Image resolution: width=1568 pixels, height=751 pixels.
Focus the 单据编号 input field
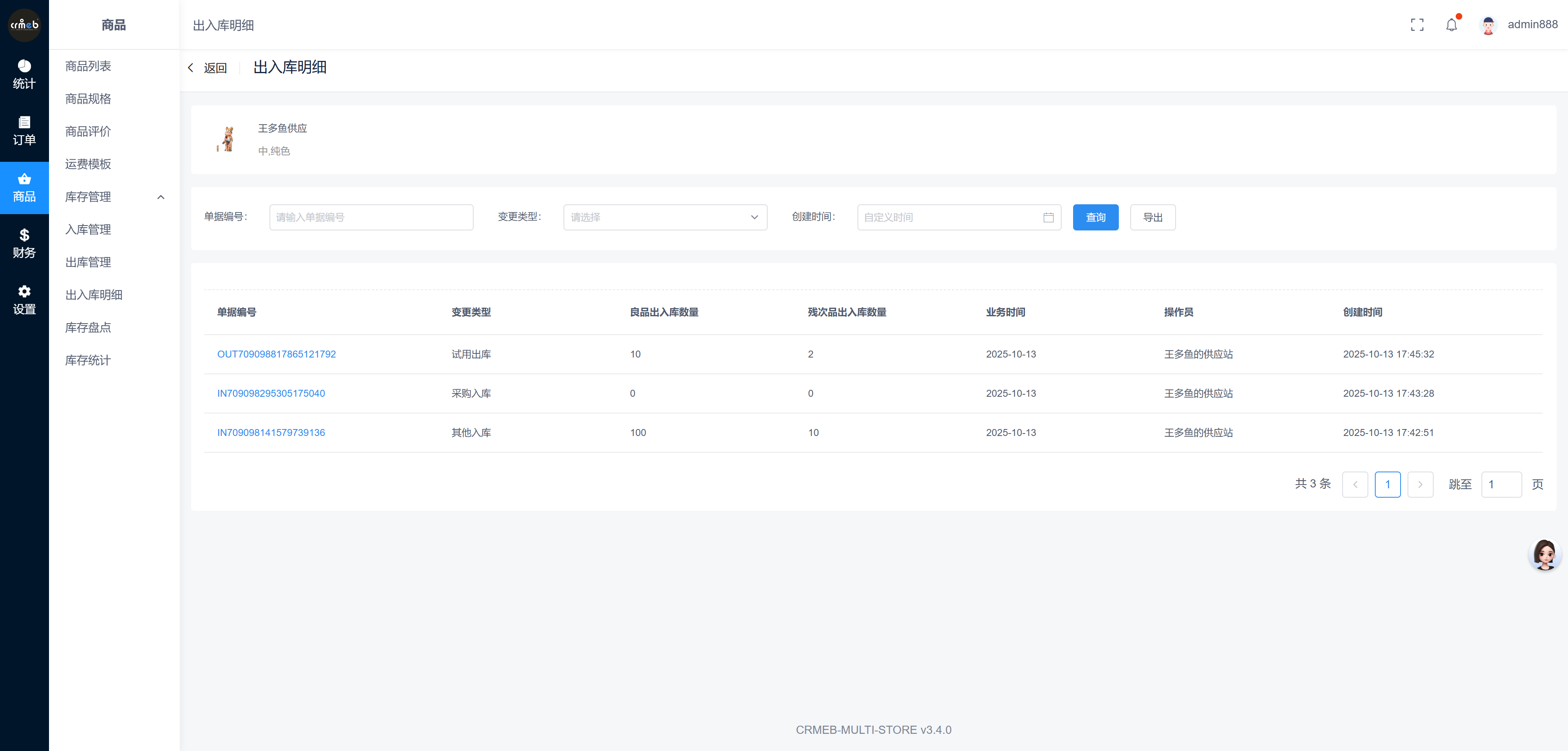point(371,217)
